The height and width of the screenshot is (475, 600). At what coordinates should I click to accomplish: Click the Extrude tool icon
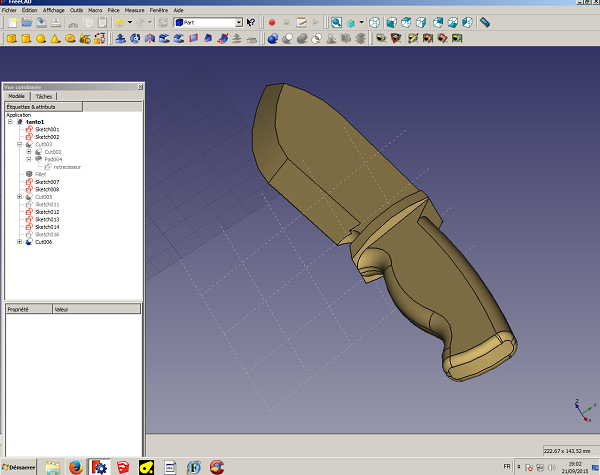121,38
